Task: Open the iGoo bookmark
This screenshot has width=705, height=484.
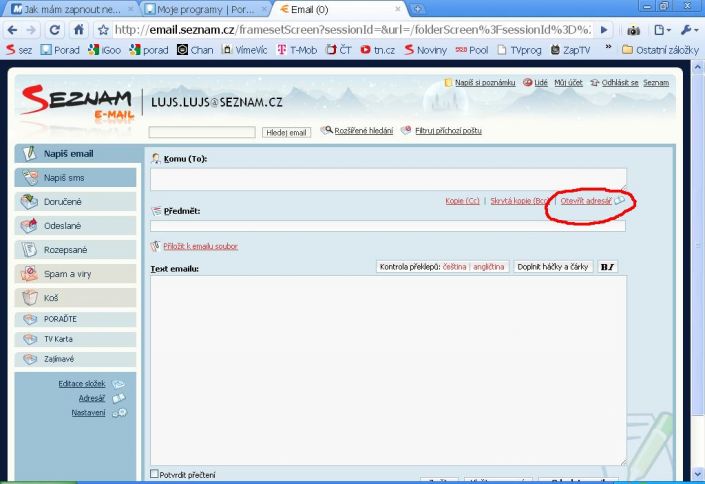Action: 104,50
